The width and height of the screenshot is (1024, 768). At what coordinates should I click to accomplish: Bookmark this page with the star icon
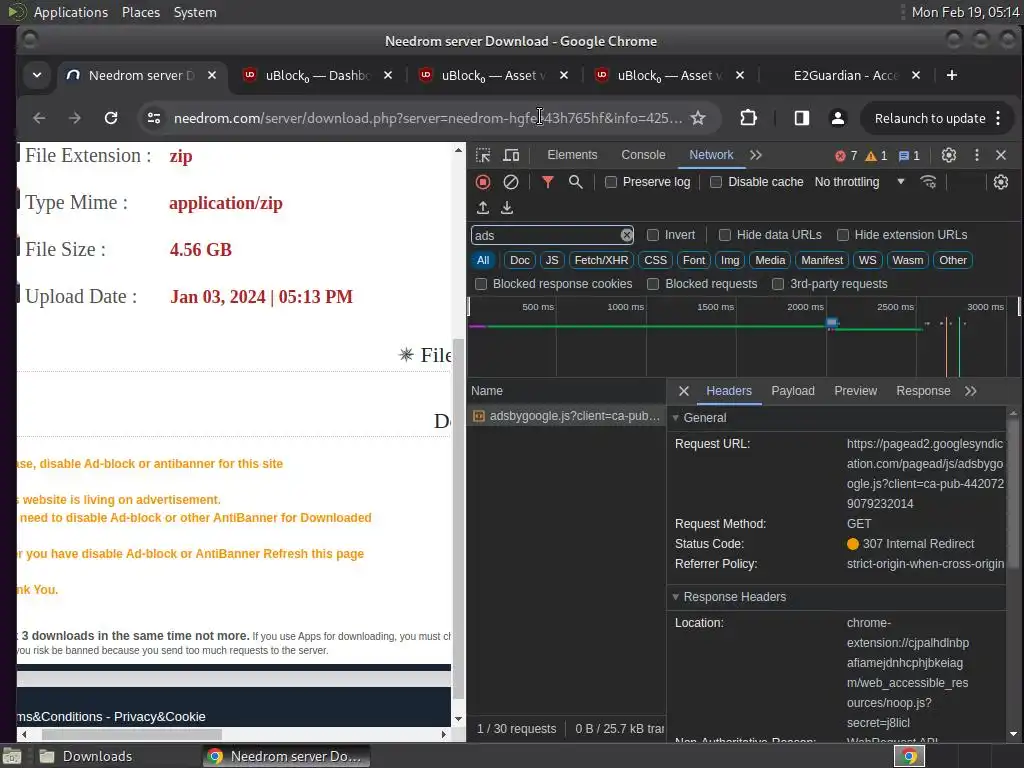click(x=698, y=118)
